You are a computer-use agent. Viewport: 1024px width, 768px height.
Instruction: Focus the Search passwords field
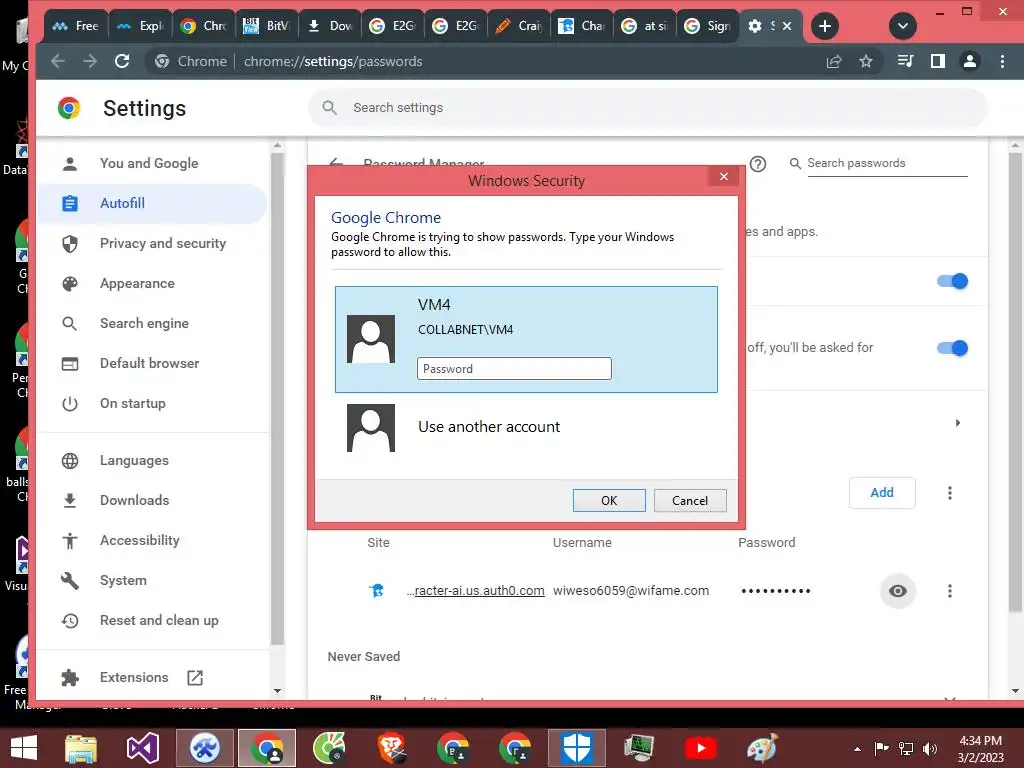coord(886,163)
